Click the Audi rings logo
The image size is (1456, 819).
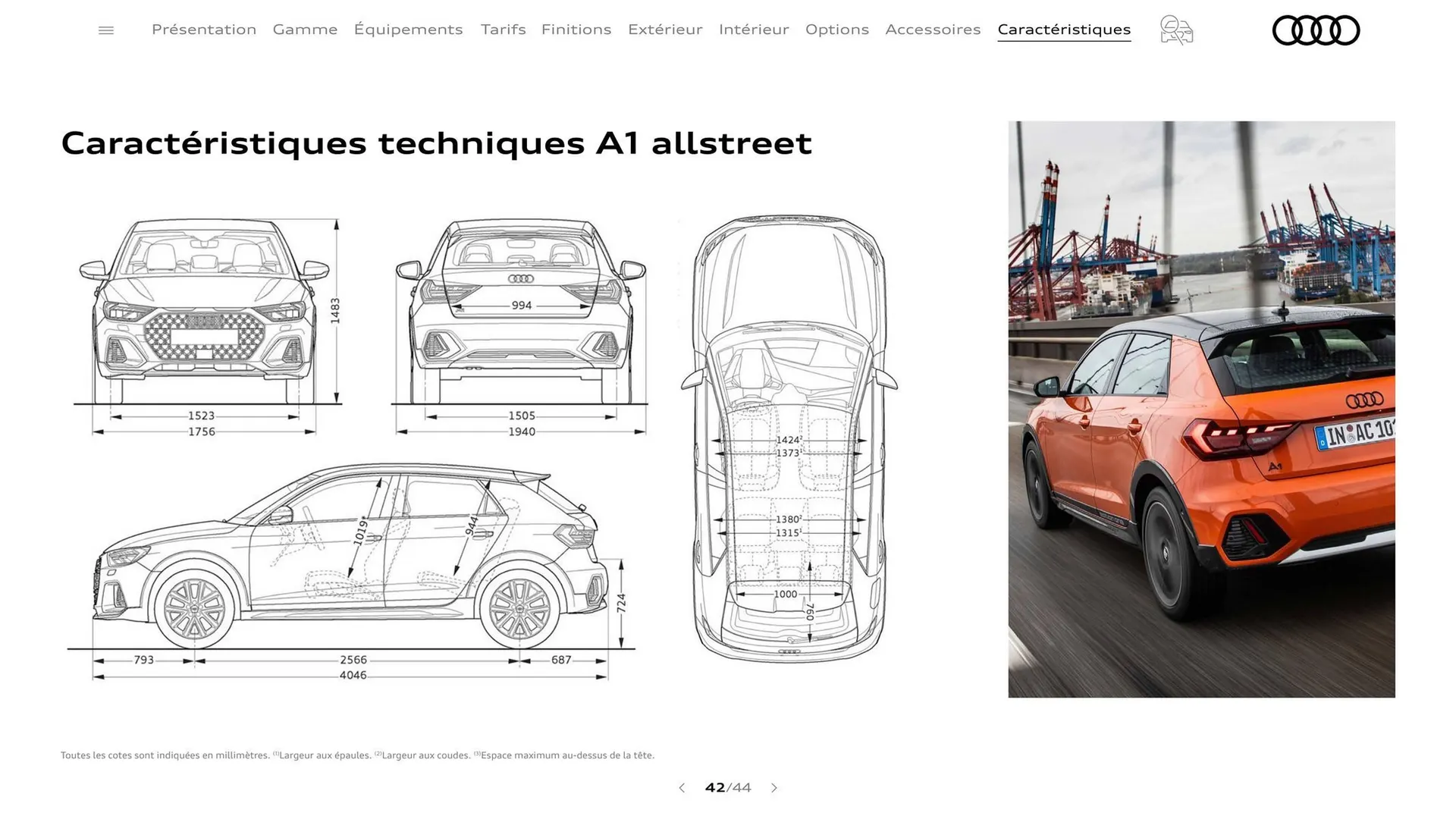click(1316, 30)
